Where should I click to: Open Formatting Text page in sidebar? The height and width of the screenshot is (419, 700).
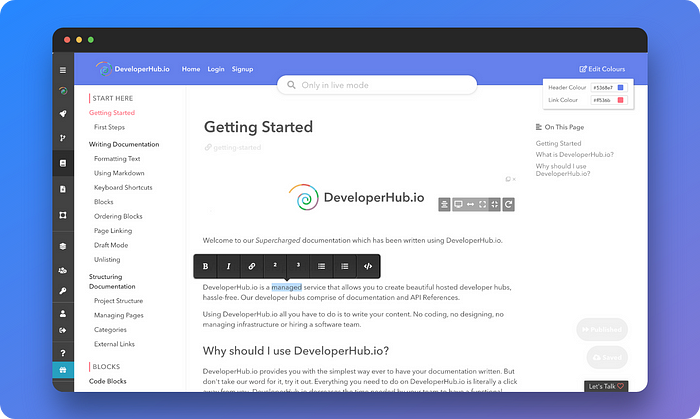(117, 159)
